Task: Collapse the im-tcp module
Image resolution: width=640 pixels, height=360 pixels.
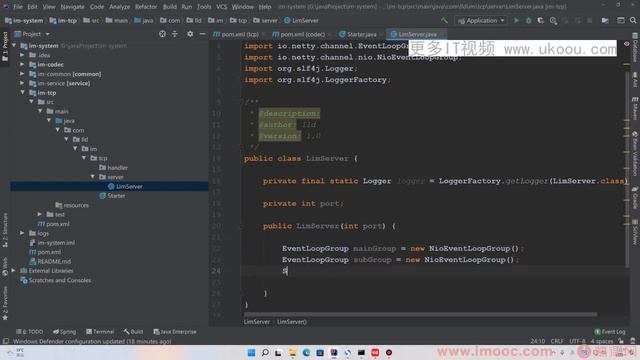Action: [x=22, y=92]
